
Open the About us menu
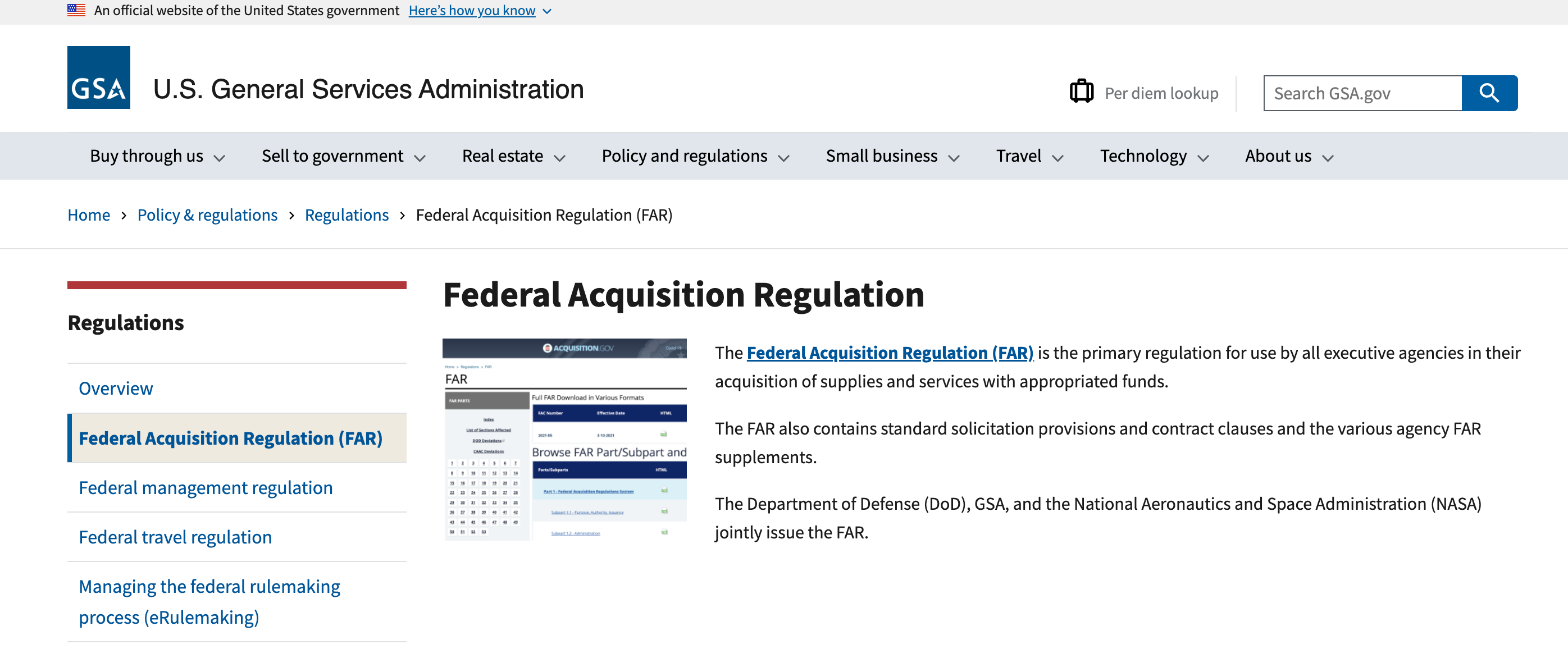click(x=1289, y=157)
